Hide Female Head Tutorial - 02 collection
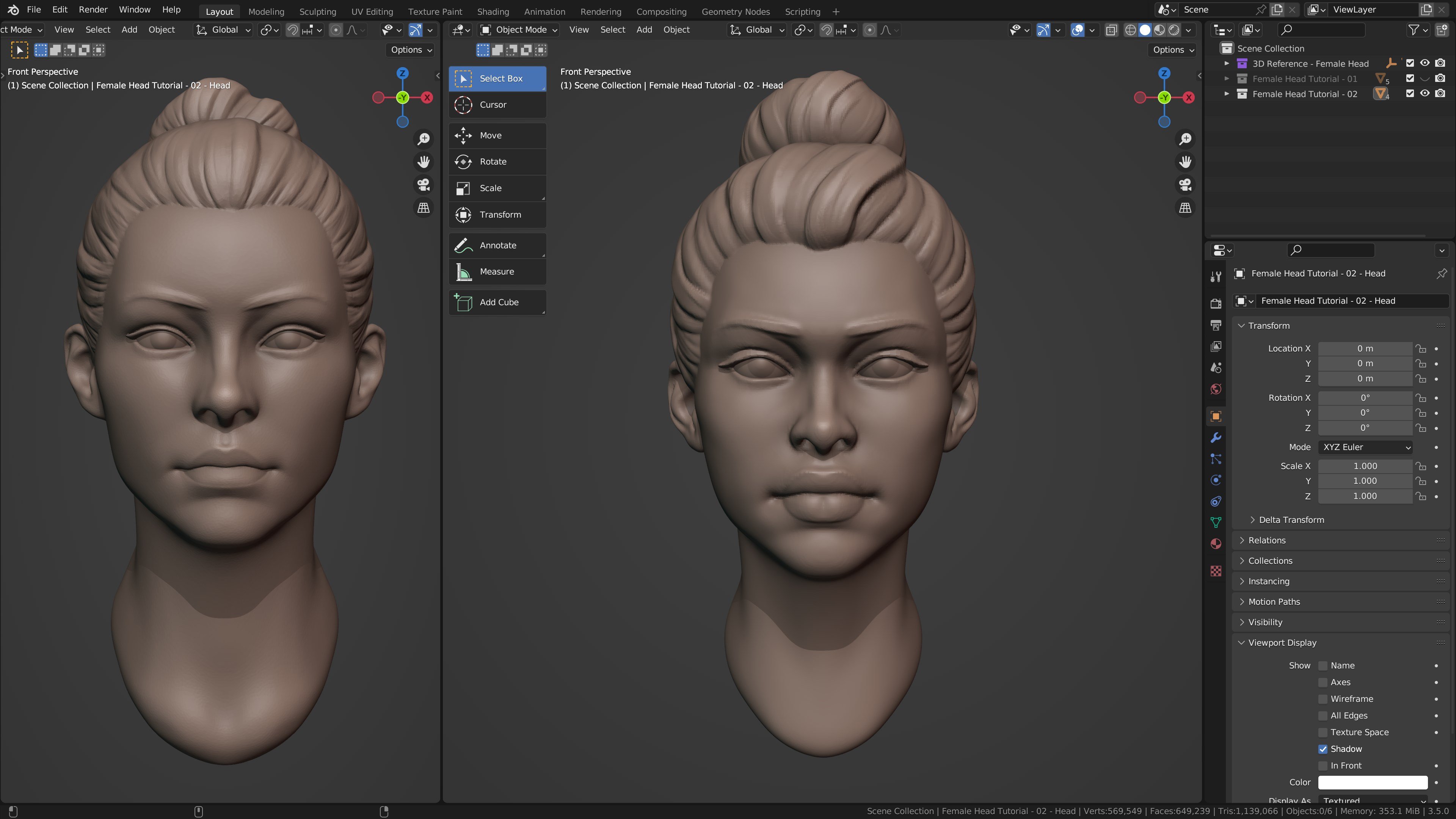Image resolution: width=1456 pixels, height=819 pixels. (x=1425, y=94)
